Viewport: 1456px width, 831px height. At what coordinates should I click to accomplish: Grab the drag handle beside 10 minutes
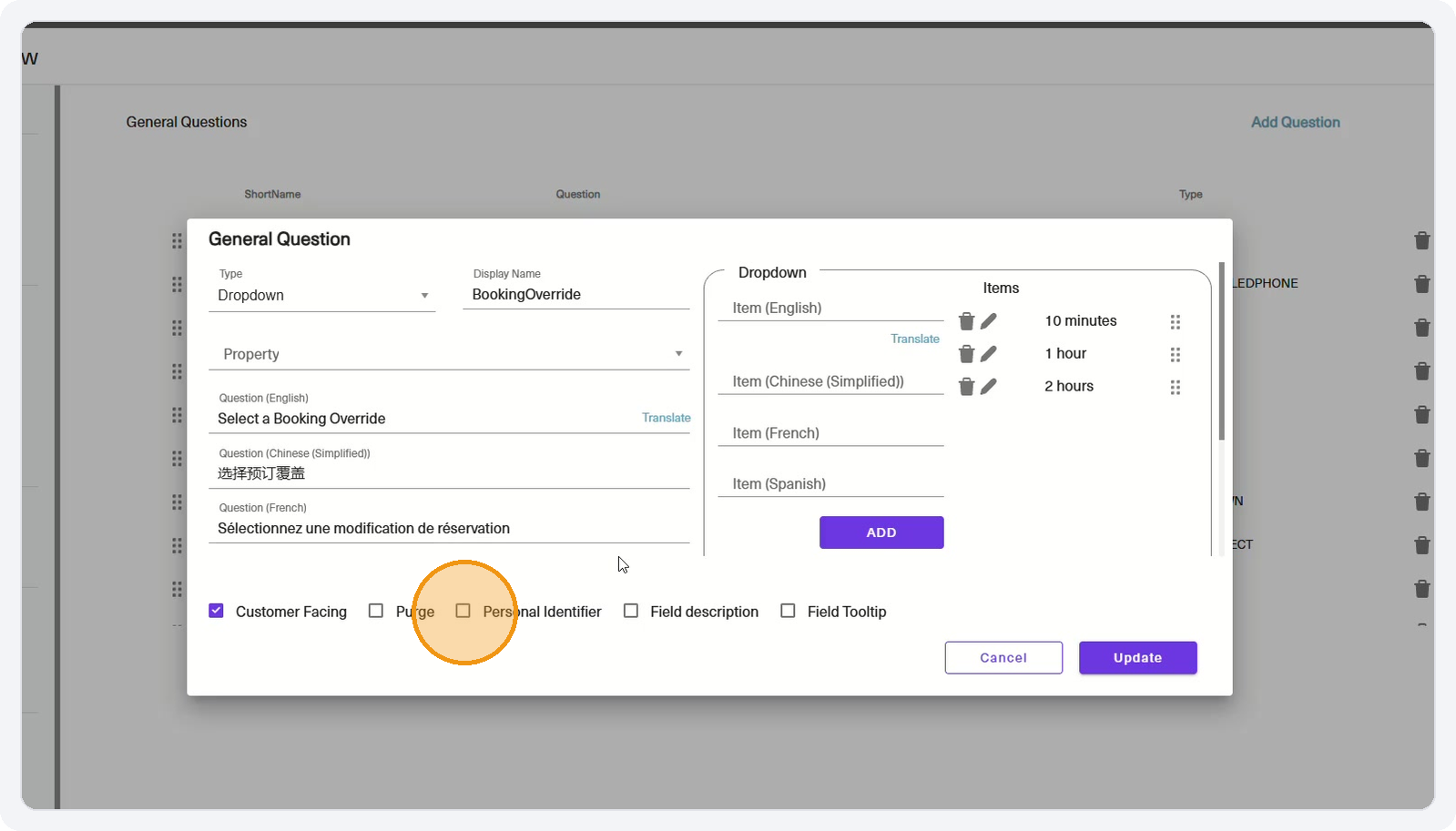tap(1176, 322)
